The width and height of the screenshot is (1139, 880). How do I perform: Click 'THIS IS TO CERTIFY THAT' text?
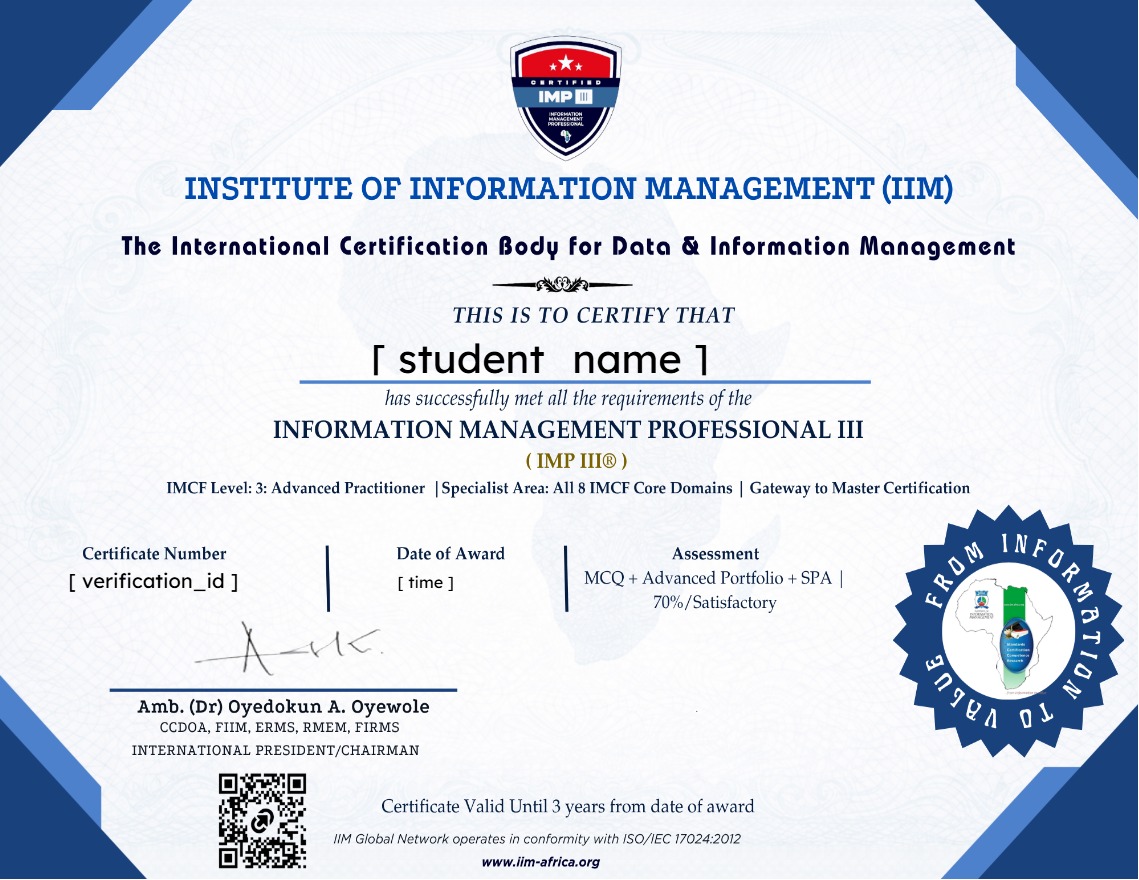[x=593, y=315]
